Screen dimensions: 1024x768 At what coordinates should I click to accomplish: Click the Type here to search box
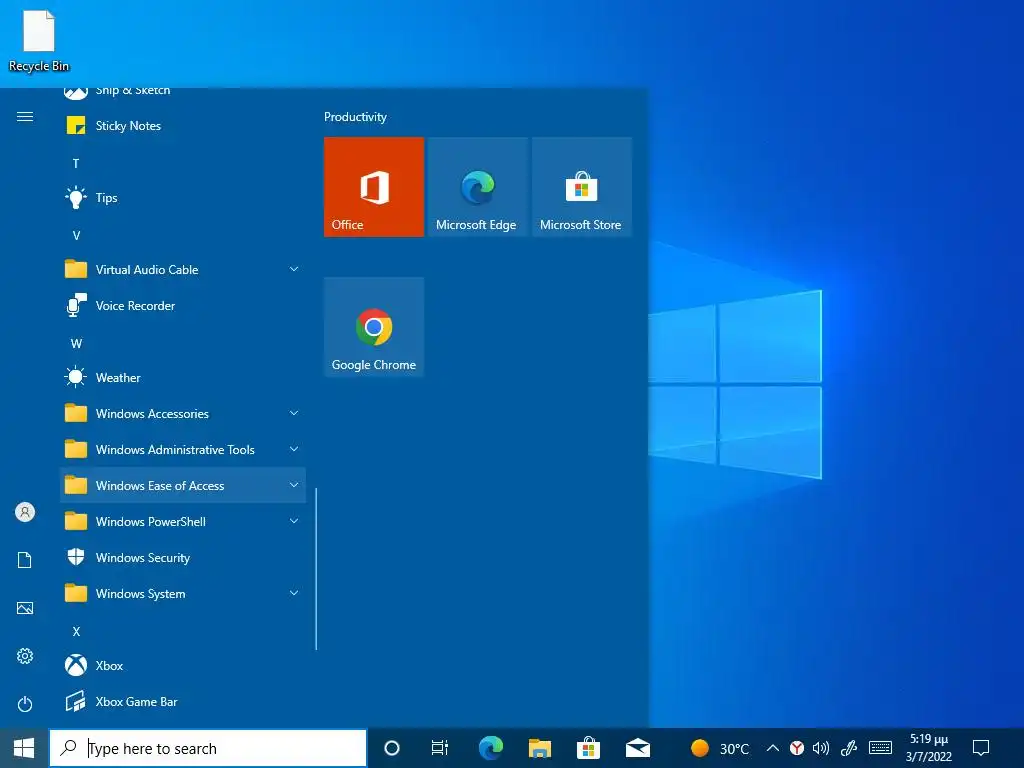(x=208, y=748)
